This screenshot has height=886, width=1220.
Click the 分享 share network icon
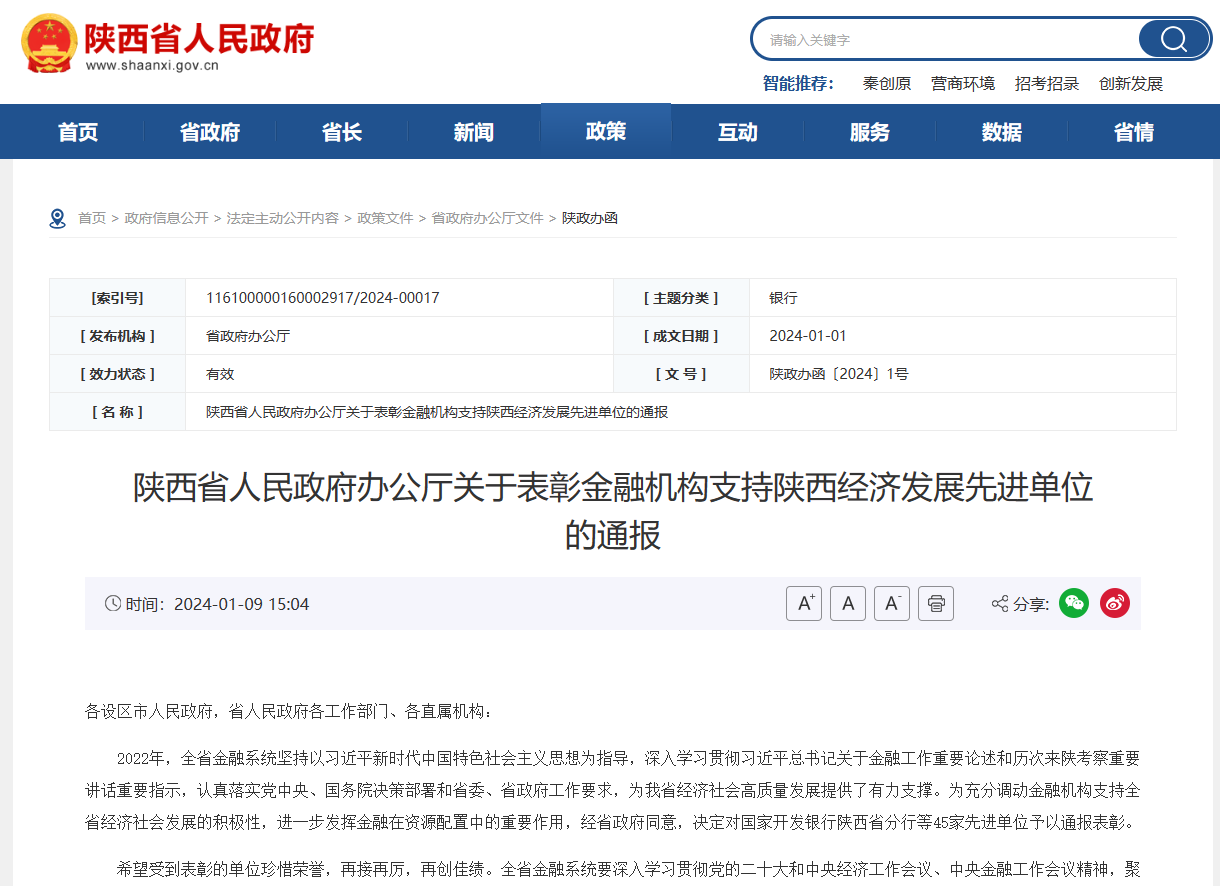(x=997, y=603)
